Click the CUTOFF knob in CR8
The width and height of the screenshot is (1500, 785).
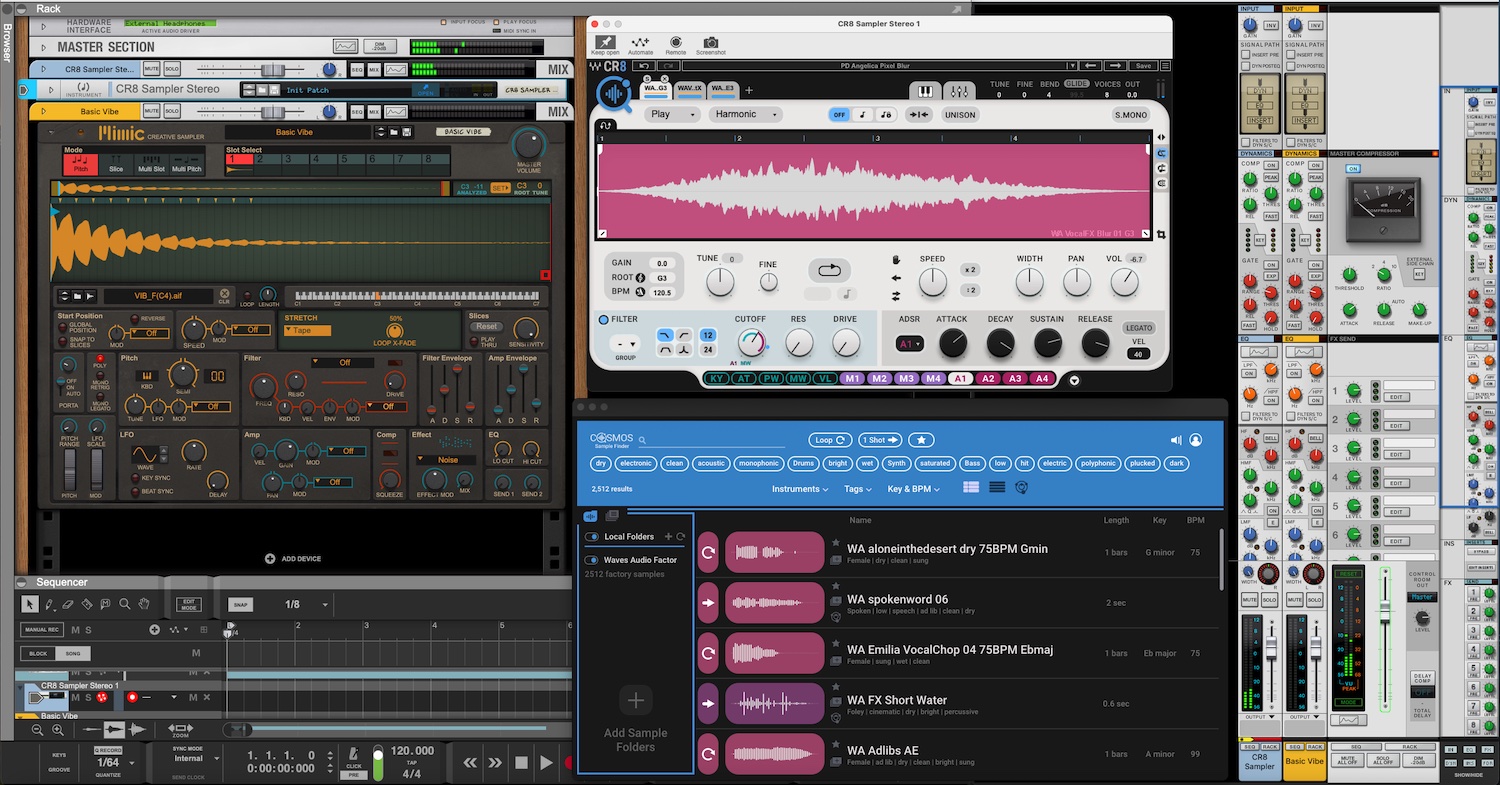click(751, 344)
